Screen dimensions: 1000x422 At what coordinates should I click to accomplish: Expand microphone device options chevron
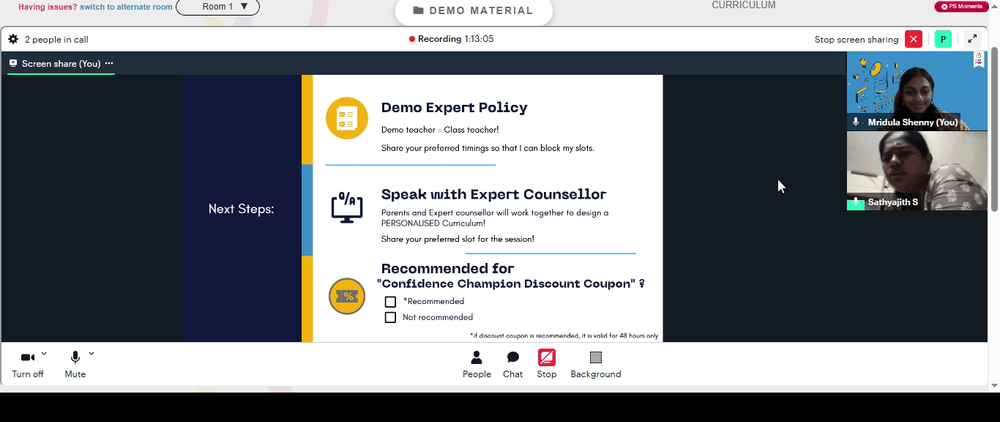click(91, 353)
